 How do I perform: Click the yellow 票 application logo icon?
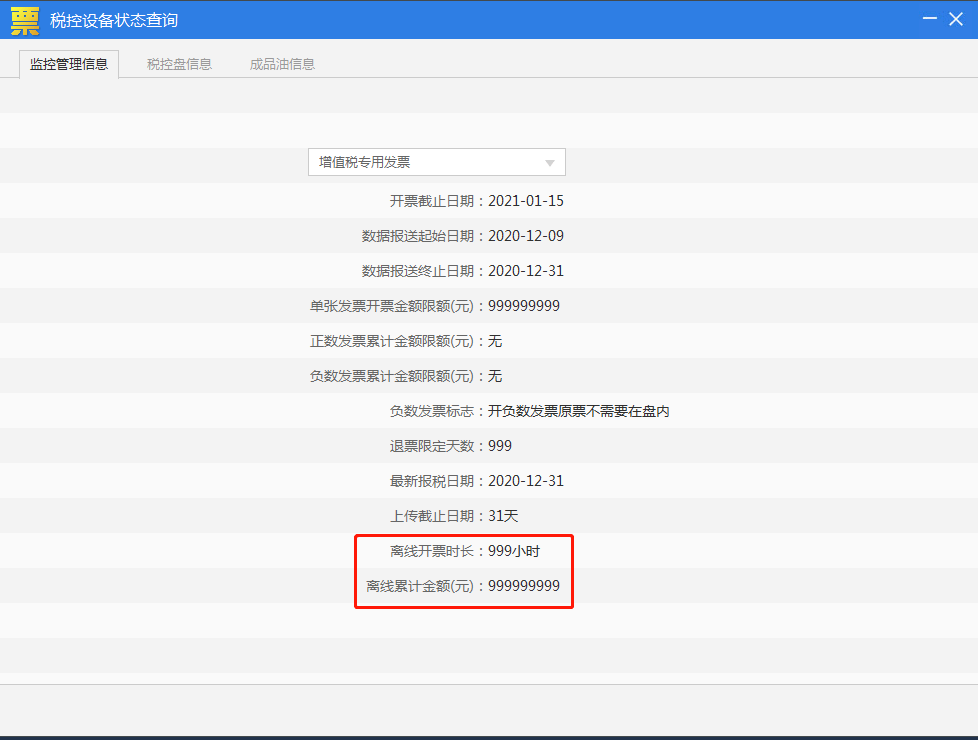click(x=25, y=21)
